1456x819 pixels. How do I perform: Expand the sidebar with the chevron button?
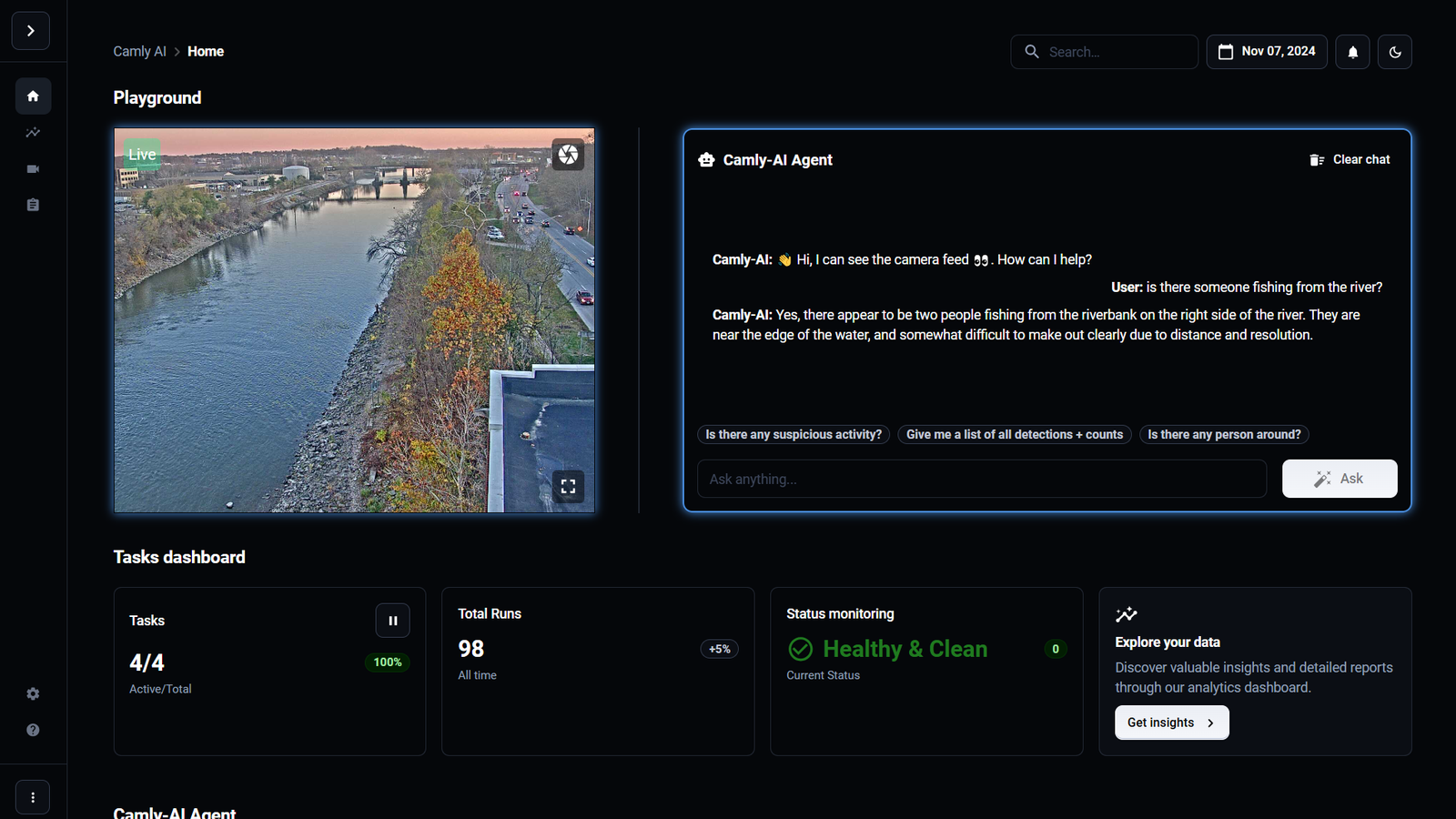[x=31, y=31]
